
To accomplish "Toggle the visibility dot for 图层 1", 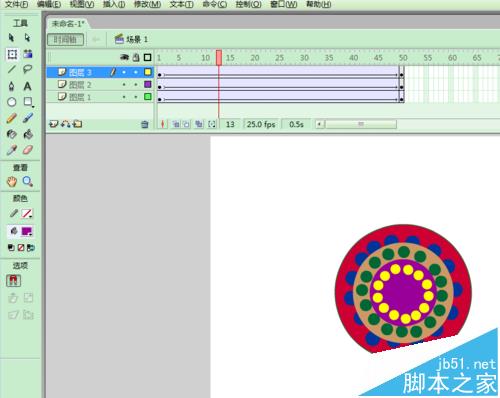I will point(124,97).
